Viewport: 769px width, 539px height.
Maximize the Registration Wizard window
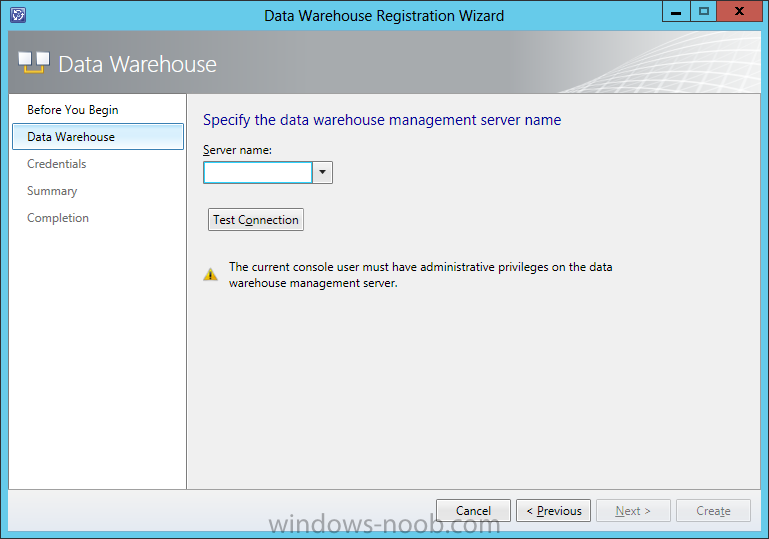[x=704, y=11]
